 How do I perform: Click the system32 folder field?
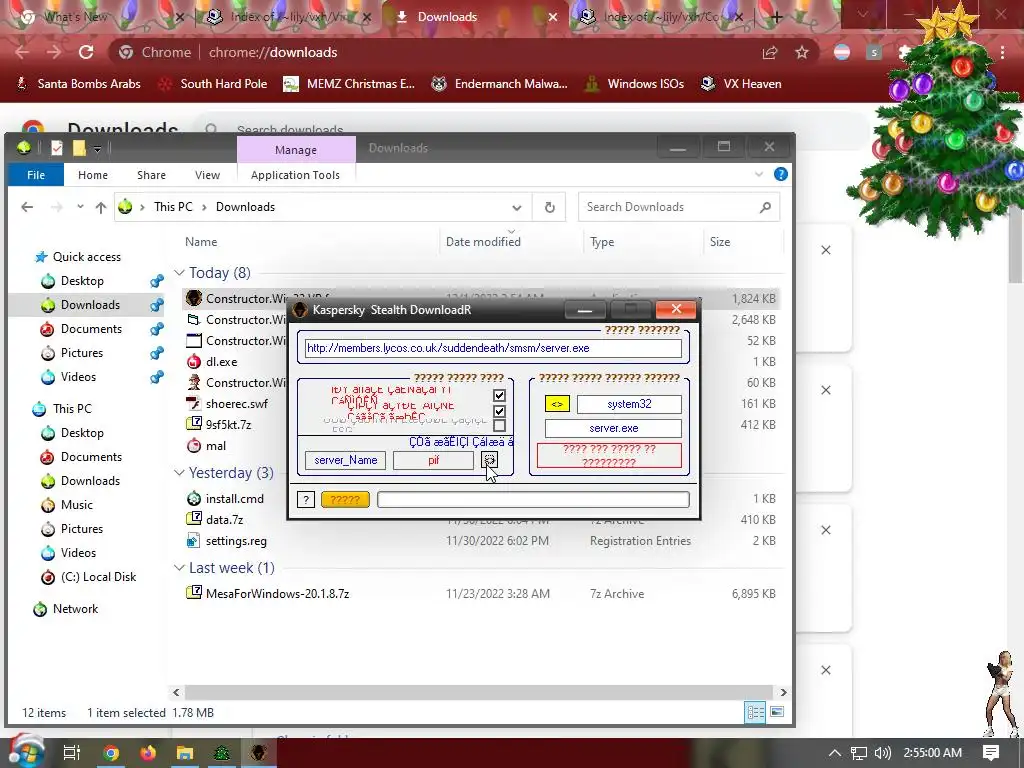tap(629, 404)
